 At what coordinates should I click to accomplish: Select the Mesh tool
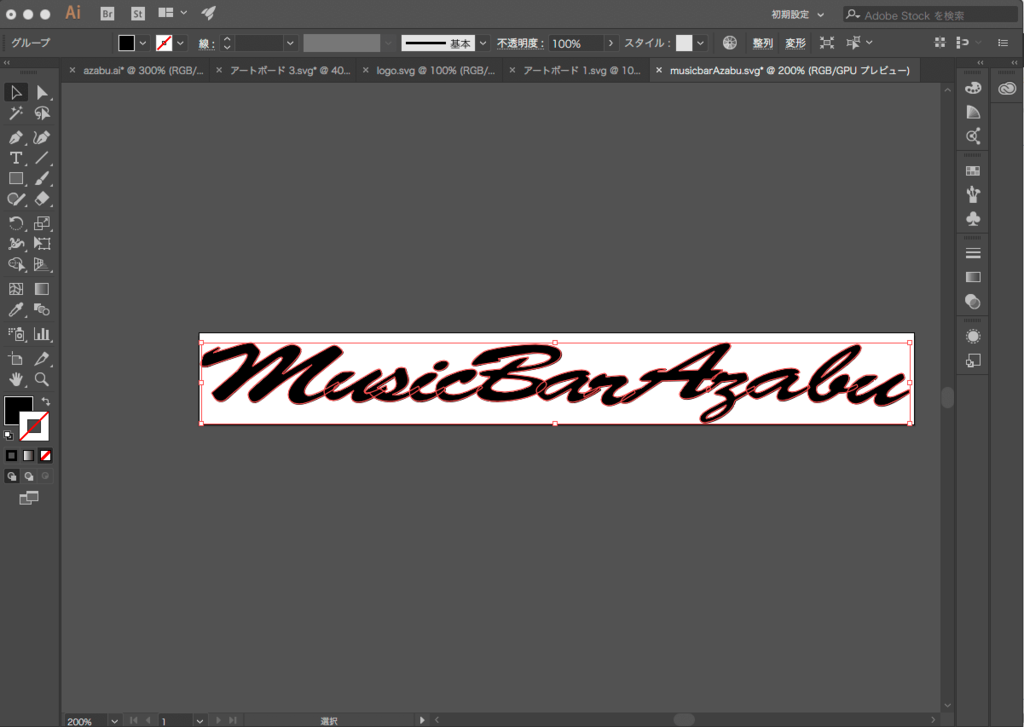pyautogui.click(x=16, y=289)
